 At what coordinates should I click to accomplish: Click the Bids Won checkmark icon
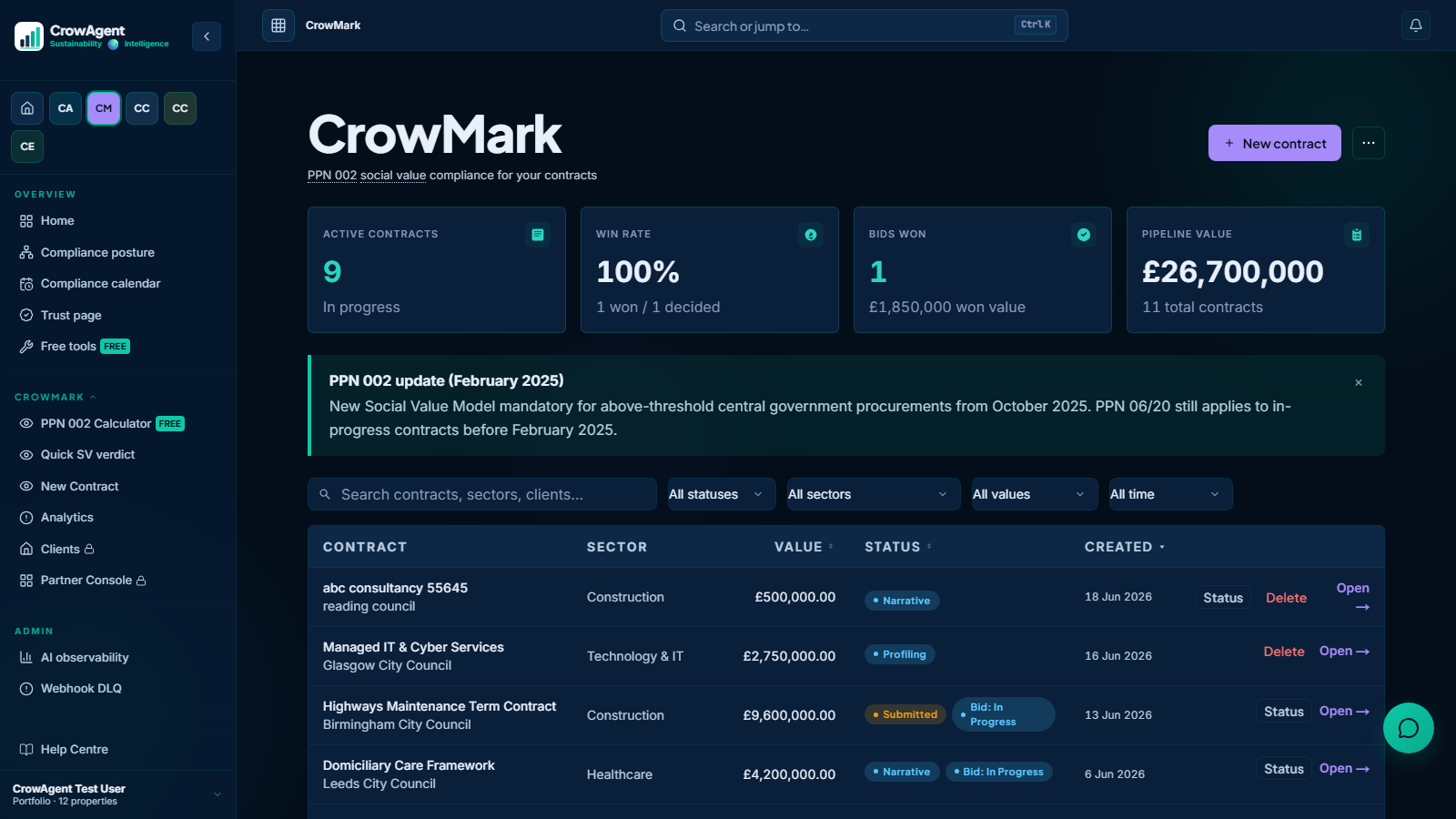(1084, 235)
